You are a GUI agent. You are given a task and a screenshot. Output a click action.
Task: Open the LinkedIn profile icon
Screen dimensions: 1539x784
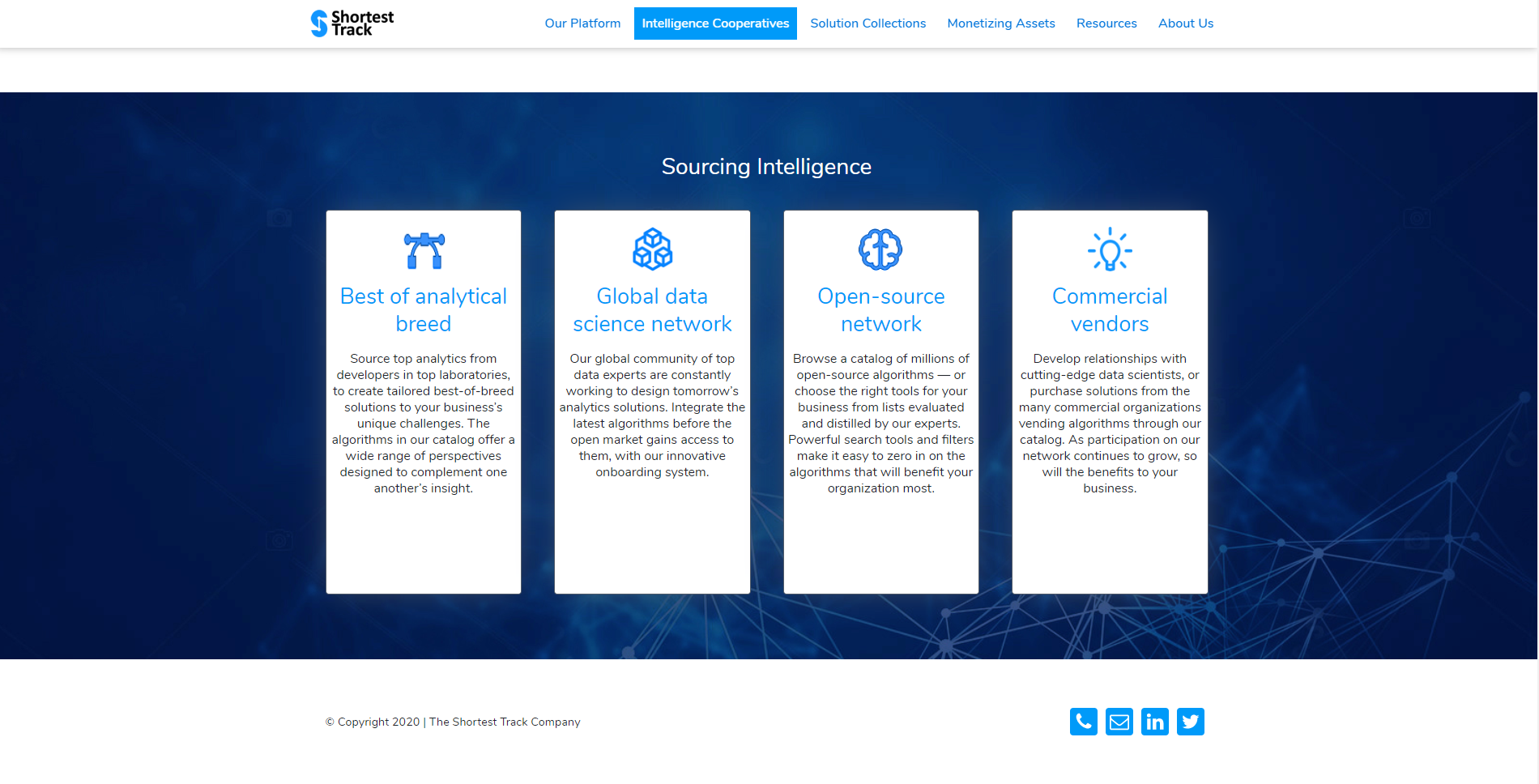[1155, 722]
